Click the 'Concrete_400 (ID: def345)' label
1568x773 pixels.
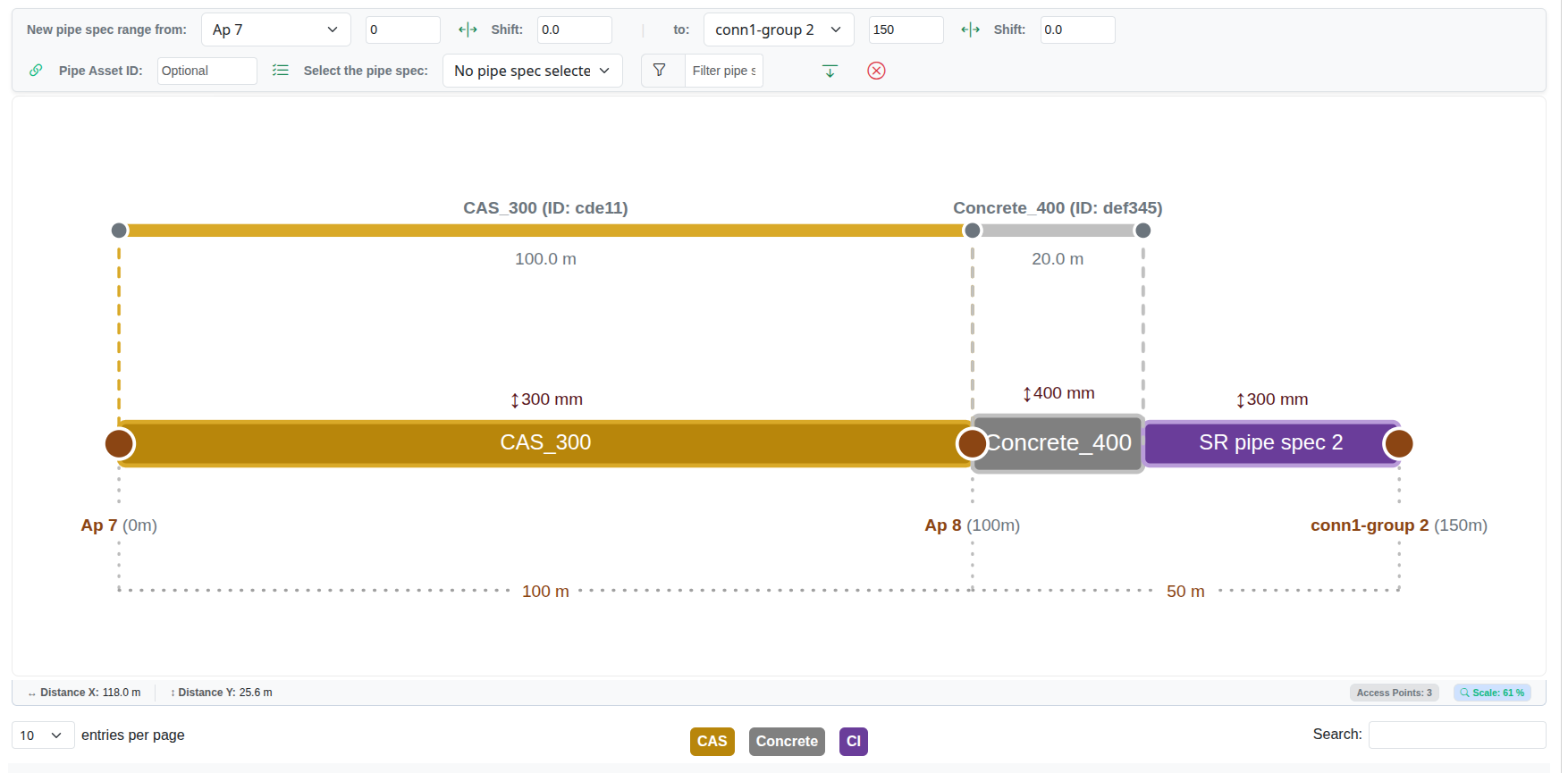[1058, 208]
